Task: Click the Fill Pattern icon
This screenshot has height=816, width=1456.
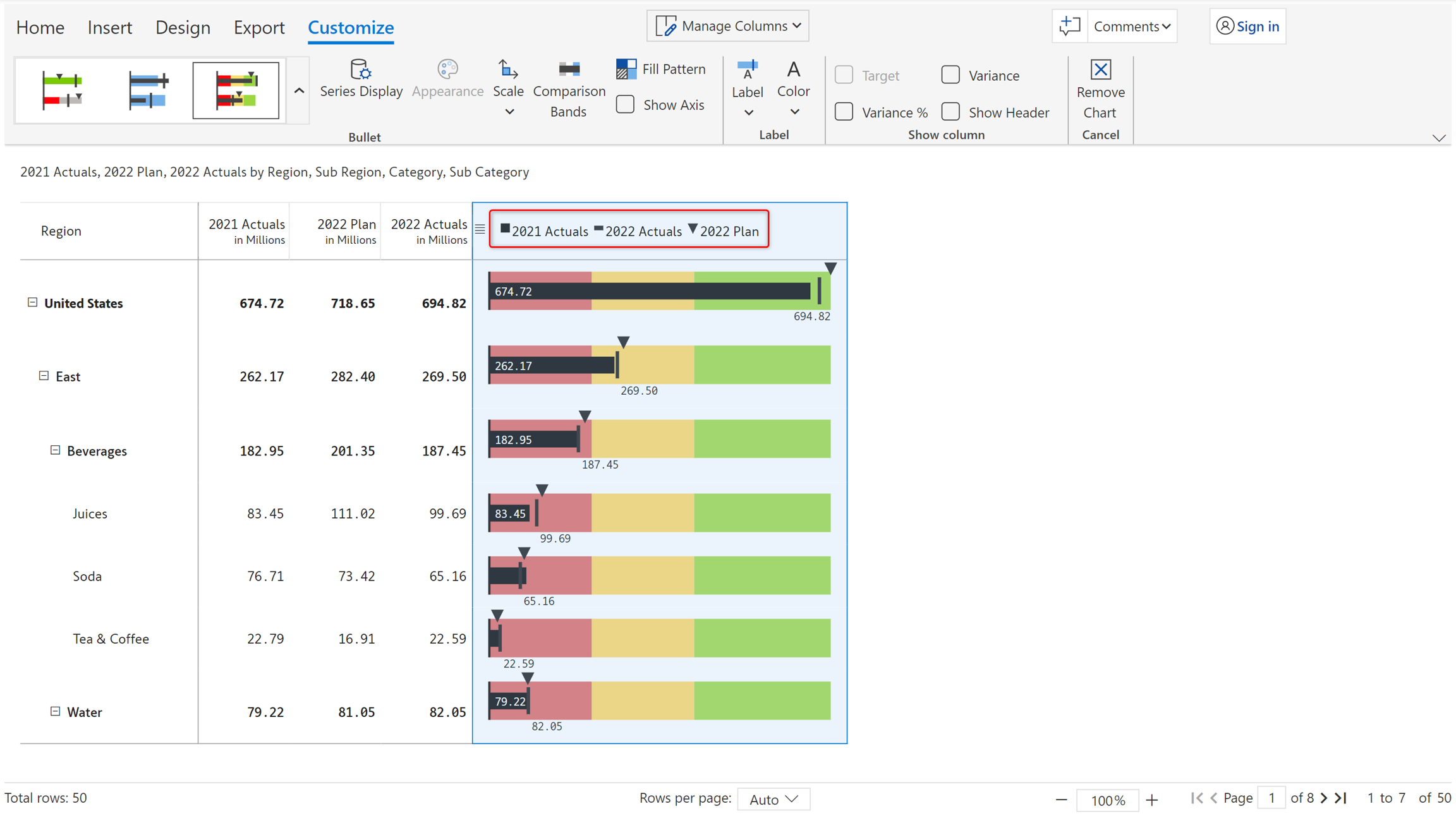Action: (x=626, y=69)
